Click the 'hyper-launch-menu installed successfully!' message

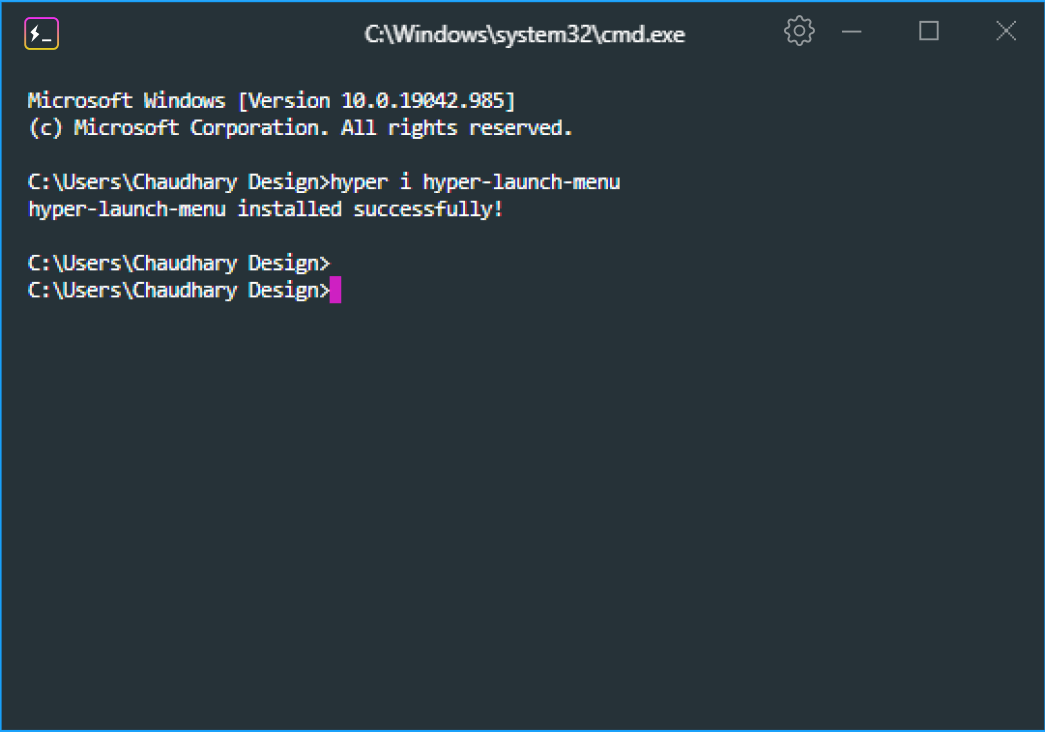coord(265,209)
